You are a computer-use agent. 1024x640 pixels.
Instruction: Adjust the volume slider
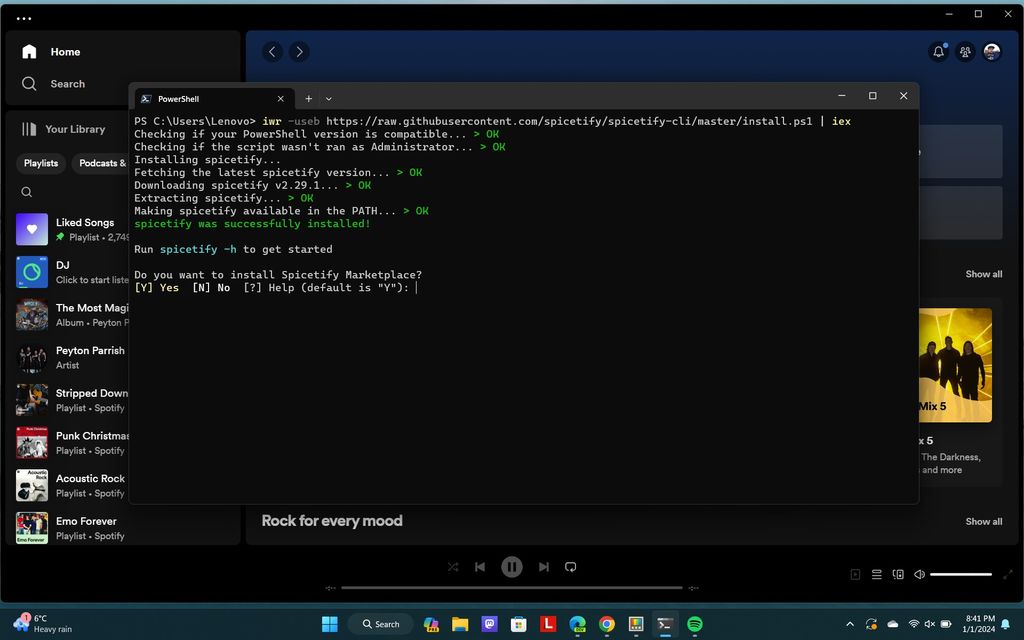[960, 574]
